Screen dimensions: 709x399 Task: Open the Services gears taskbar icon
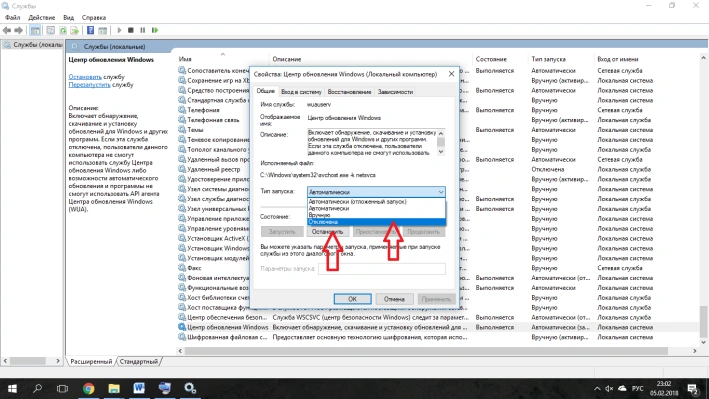[x=190, y=389]
